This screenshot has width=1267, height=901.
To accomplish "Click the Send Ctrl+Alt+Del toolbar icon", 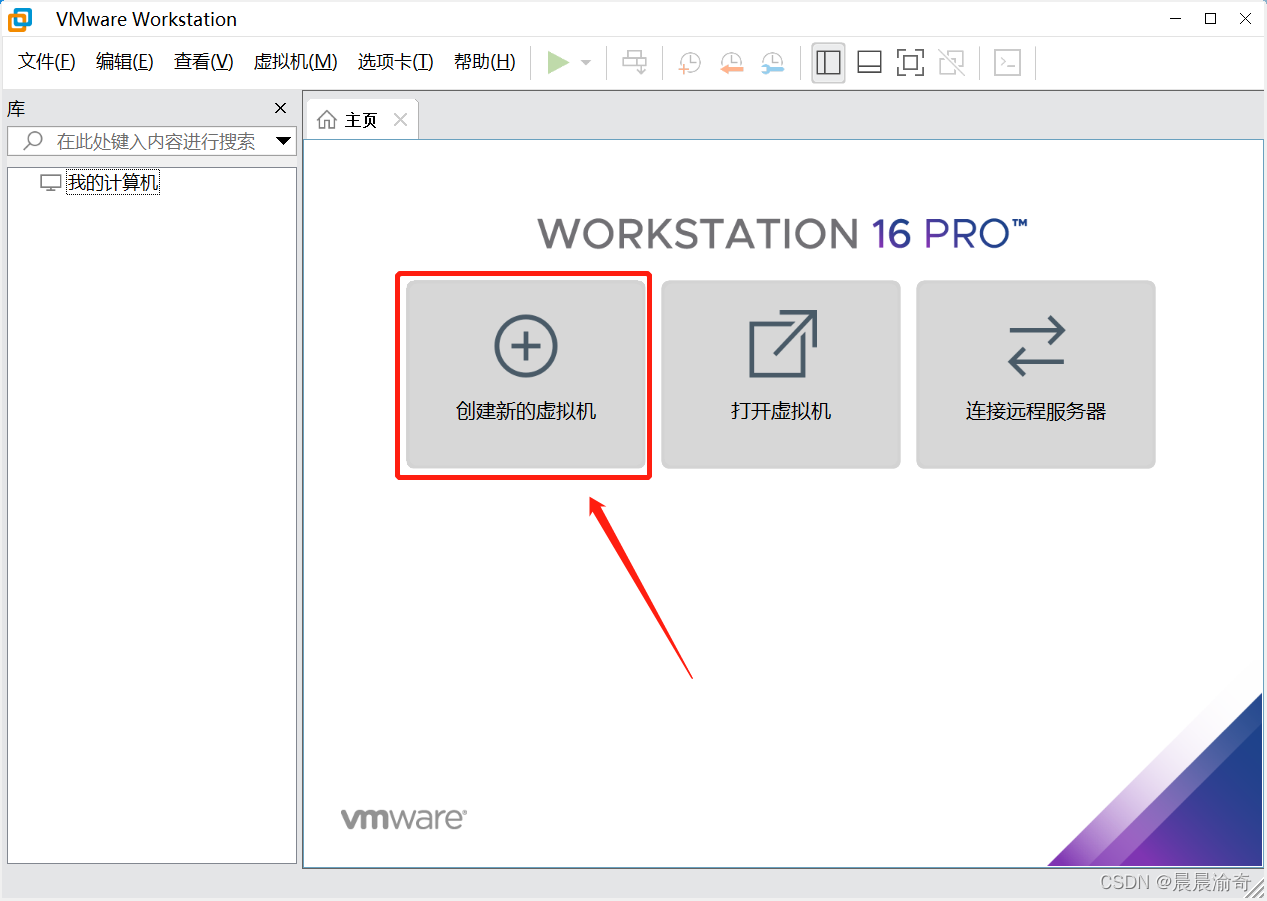I will click(x=635, y=62).
